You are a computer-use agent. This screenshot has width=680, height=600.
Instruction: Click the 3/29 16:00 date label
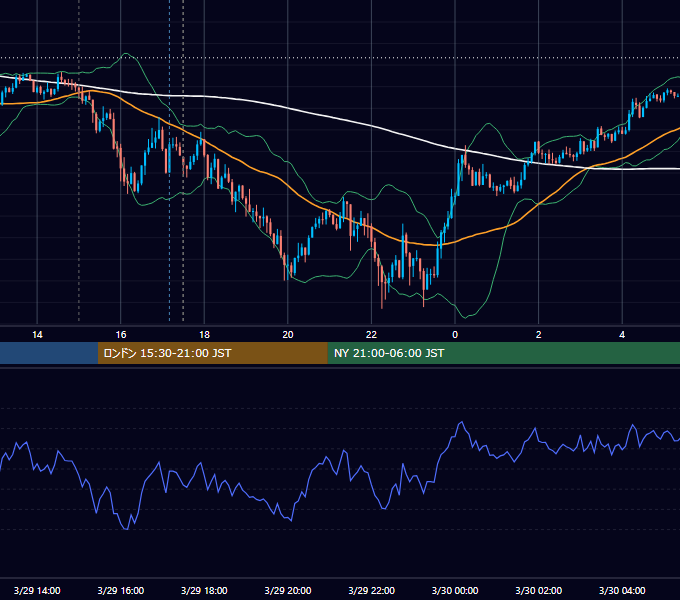121,590
